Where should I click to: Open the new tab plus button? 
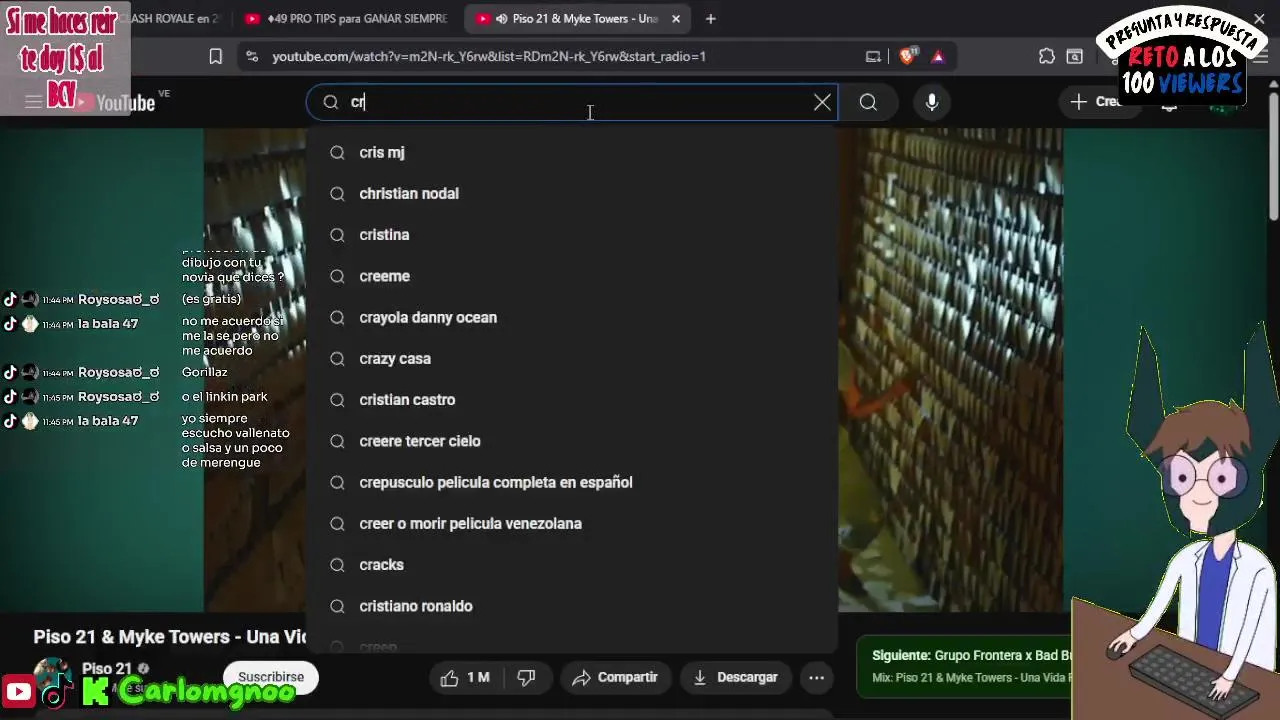point(710,19)
